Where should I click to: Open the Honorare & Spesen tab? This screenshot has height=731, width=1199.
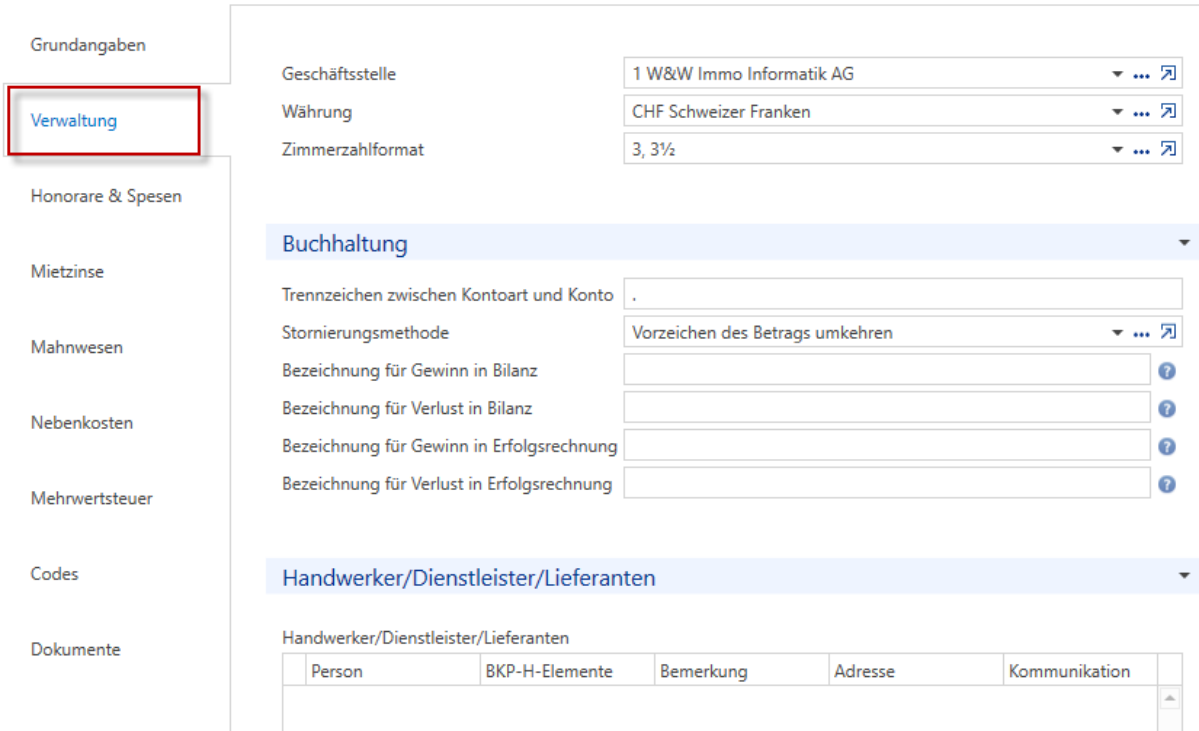coord(106,197)
